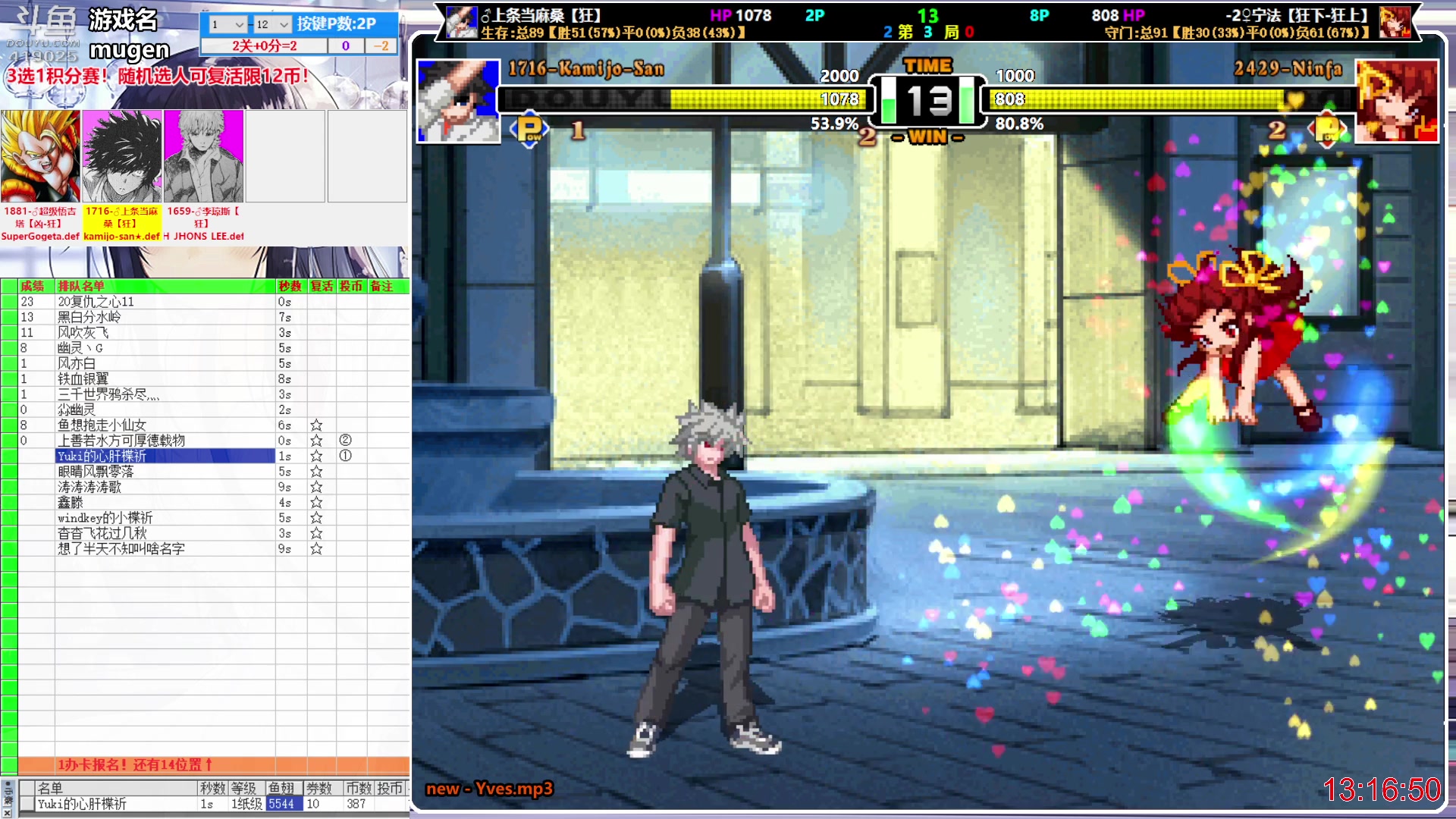Select the JHONS LEE character thumbnail

(203, 156)
